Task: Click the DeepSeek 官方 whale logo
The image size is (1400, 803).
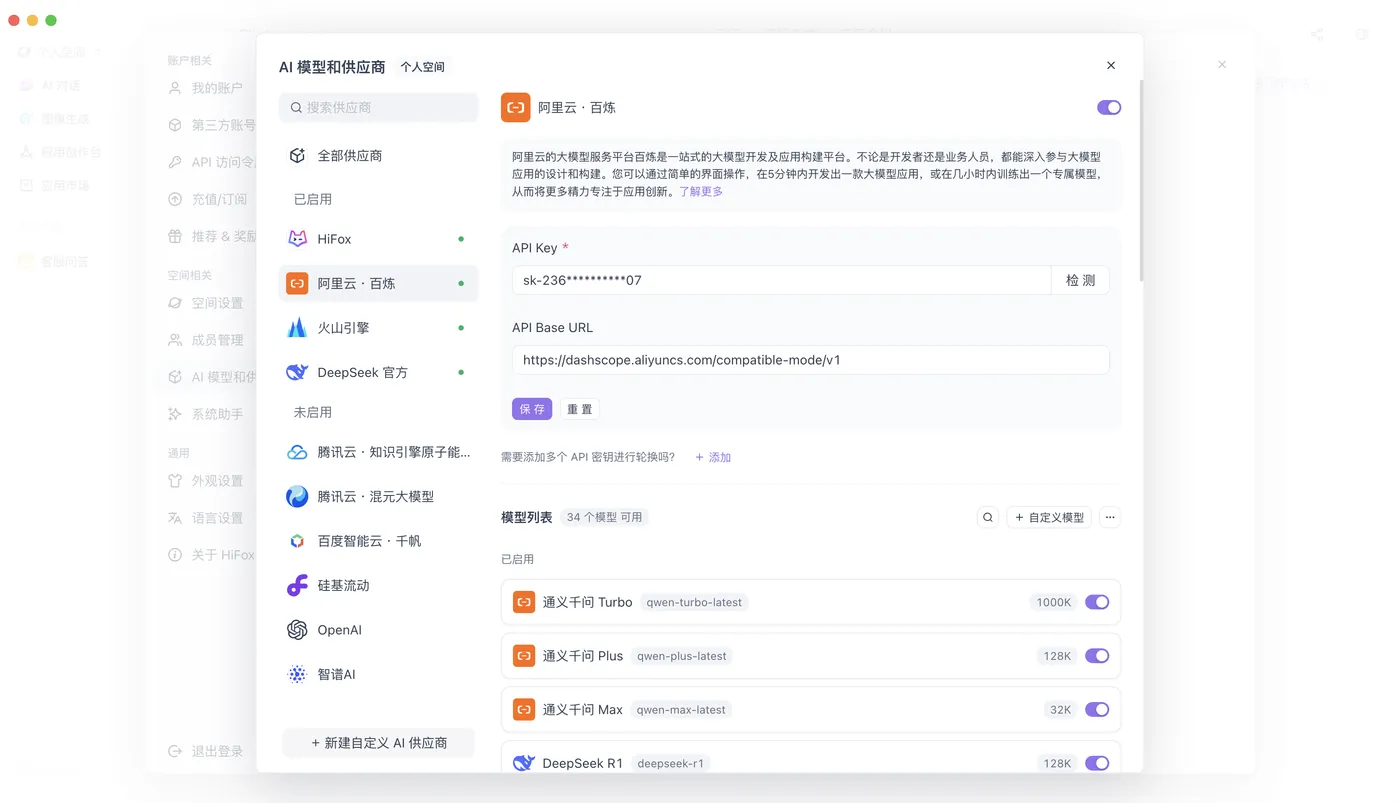Action: coord(297,372)
